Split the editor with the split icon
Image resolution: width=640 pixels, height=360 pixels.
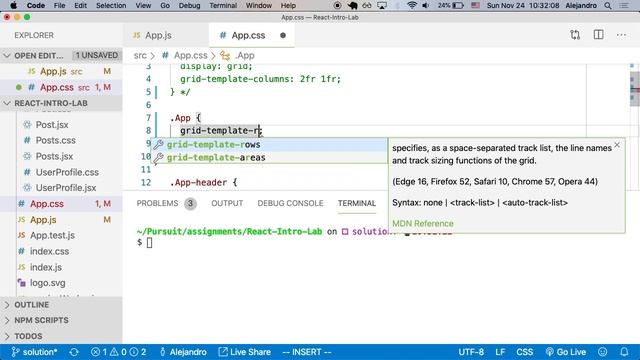click(x=598, y=35)
